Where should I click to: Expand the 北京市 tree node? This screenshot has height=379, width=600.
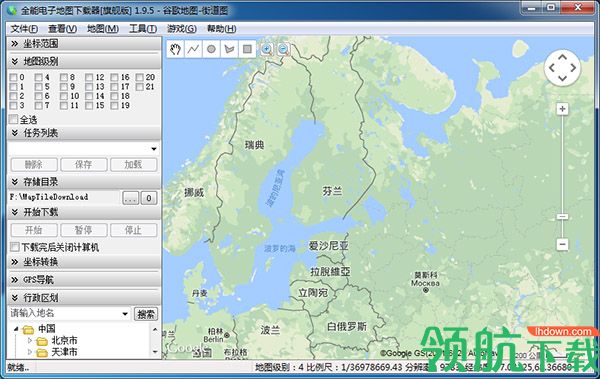[30, 340]
